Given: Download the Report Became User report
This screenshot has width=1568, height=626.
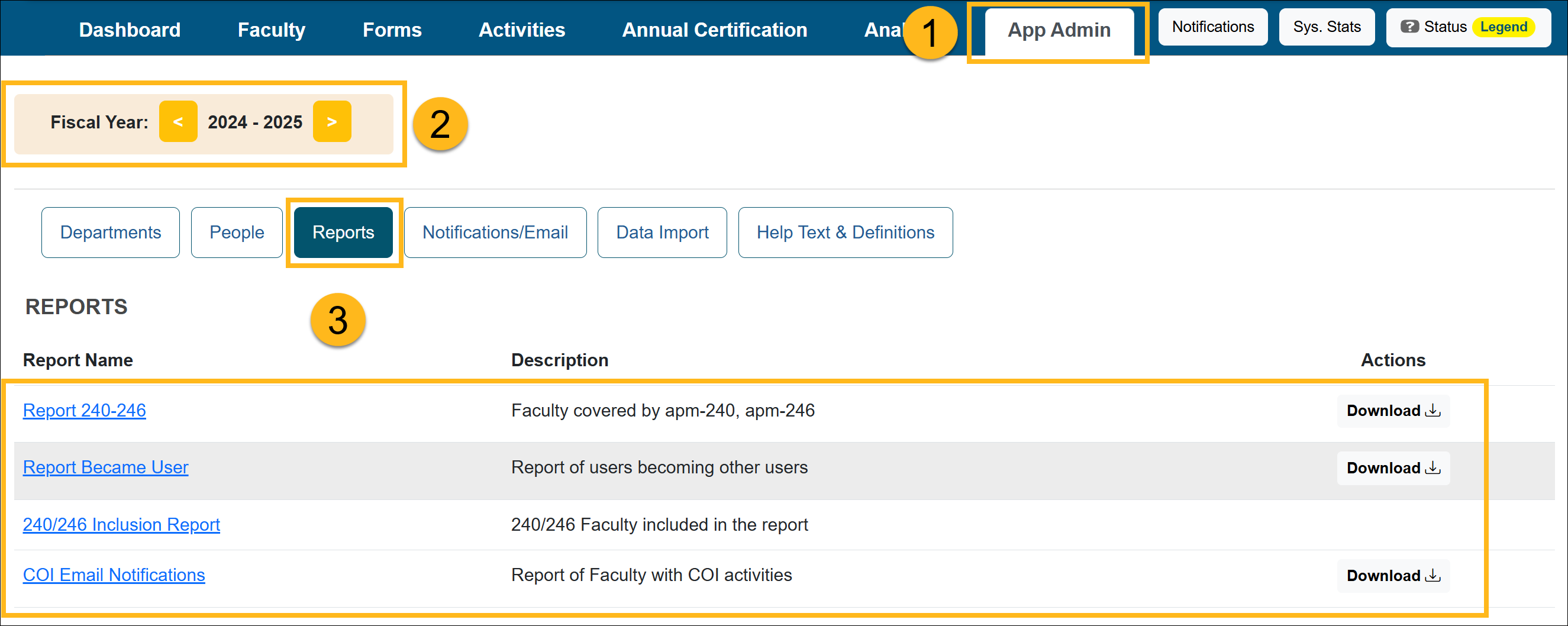Looking at the screenshot, I should tap(1393, 468).
